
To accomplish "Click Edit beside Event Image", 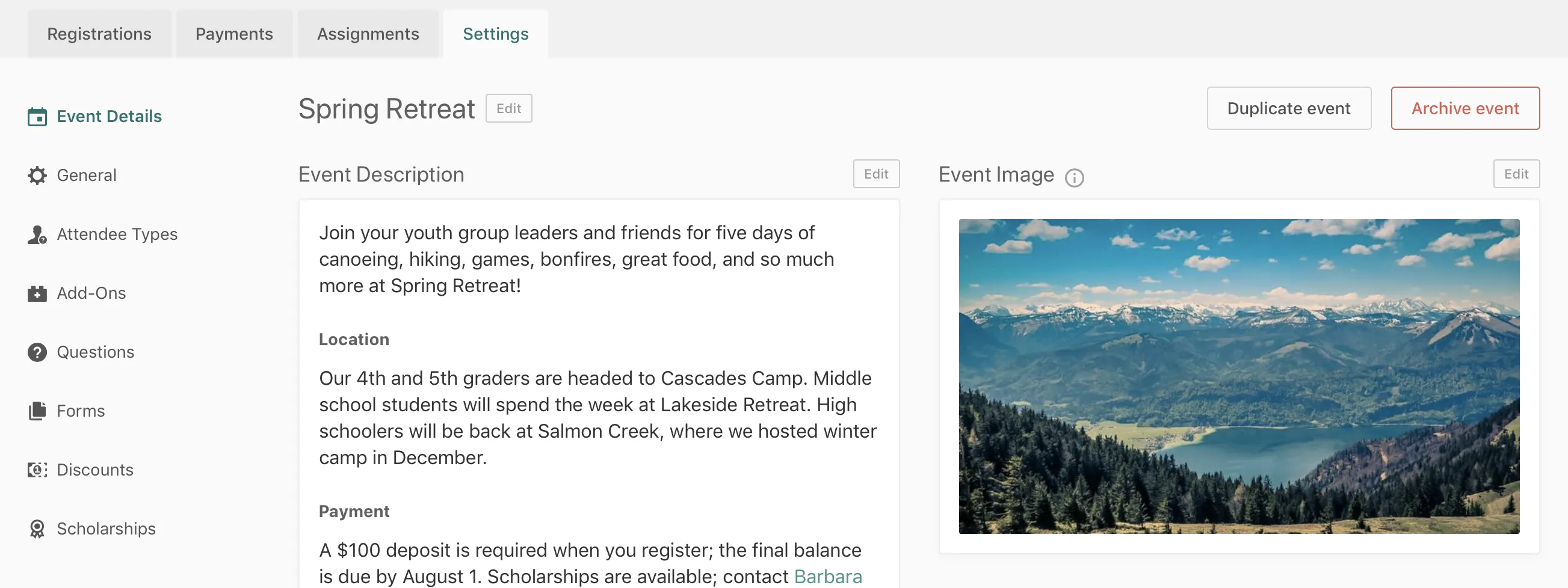I will click(x=1516, y=174).
